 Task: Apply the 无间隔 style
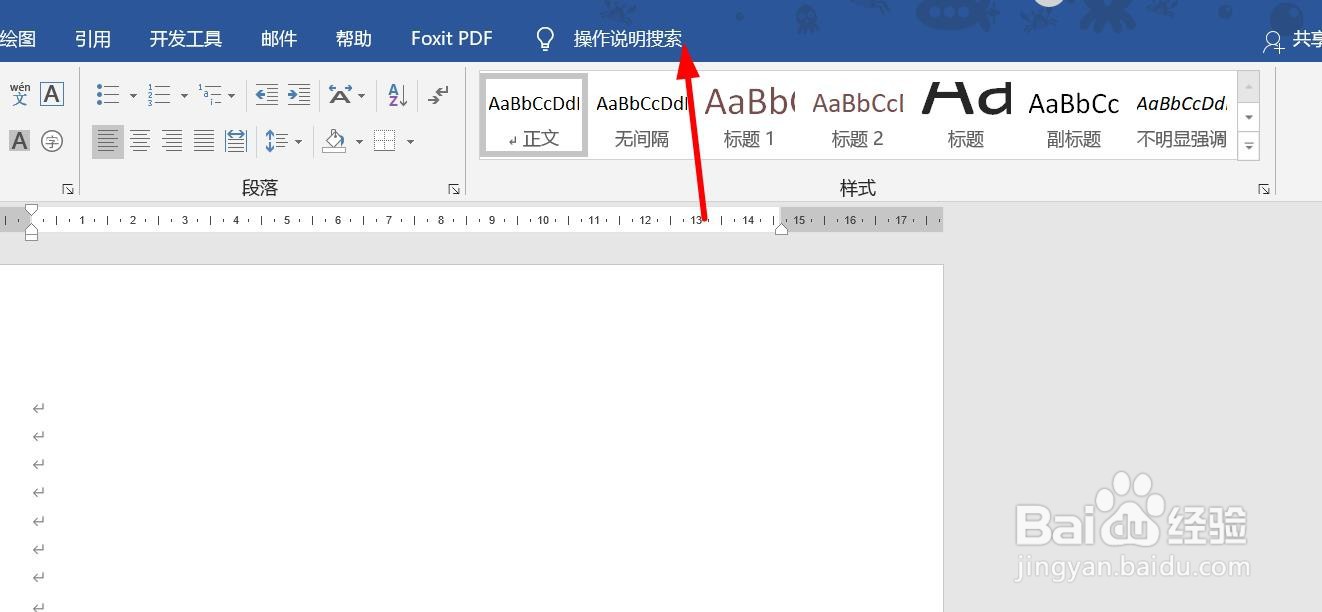(642, 115)
